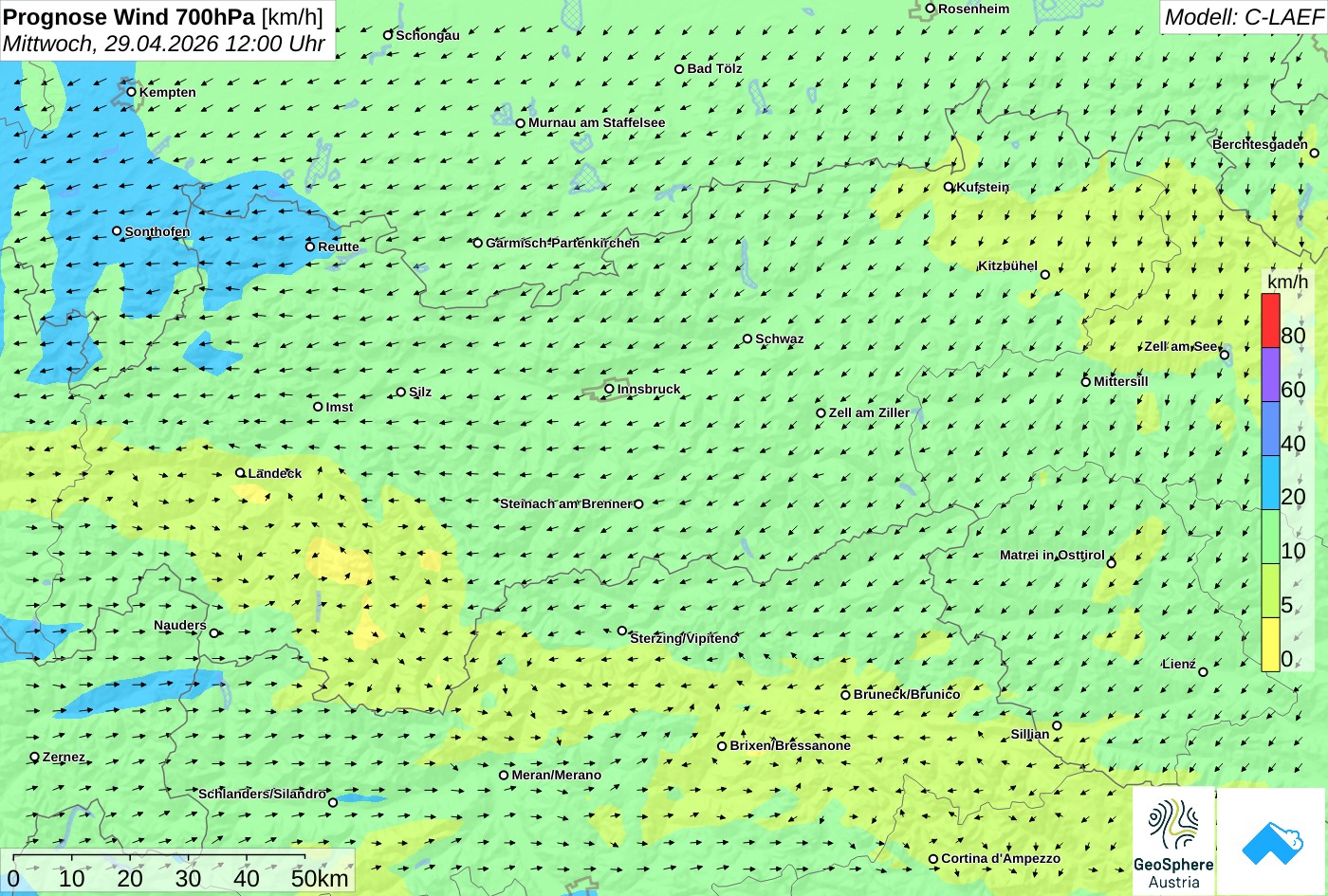Click the Berchtesgaden location marker
The height and width of the screenshot is (896, 1328).
pos(1314,153)
